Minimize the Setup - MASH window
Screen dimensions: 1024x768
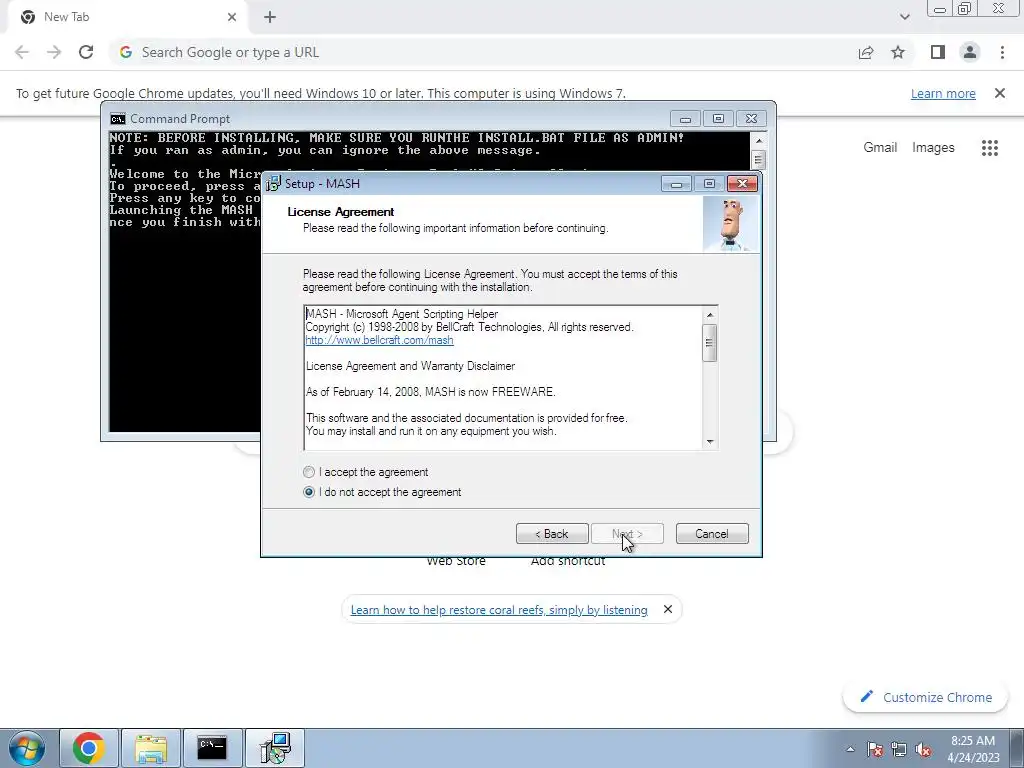click(676, 184)
